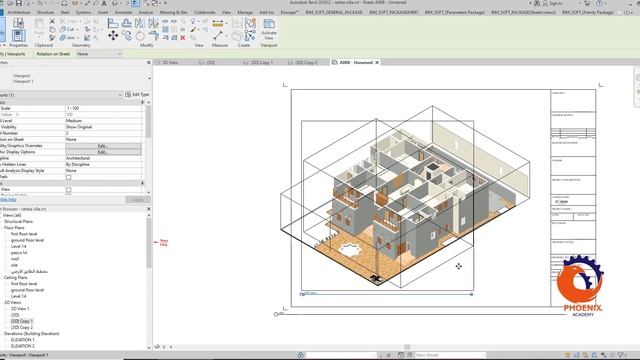Select the Align tool
Screen dimensions: 640x360
point(113,23)
